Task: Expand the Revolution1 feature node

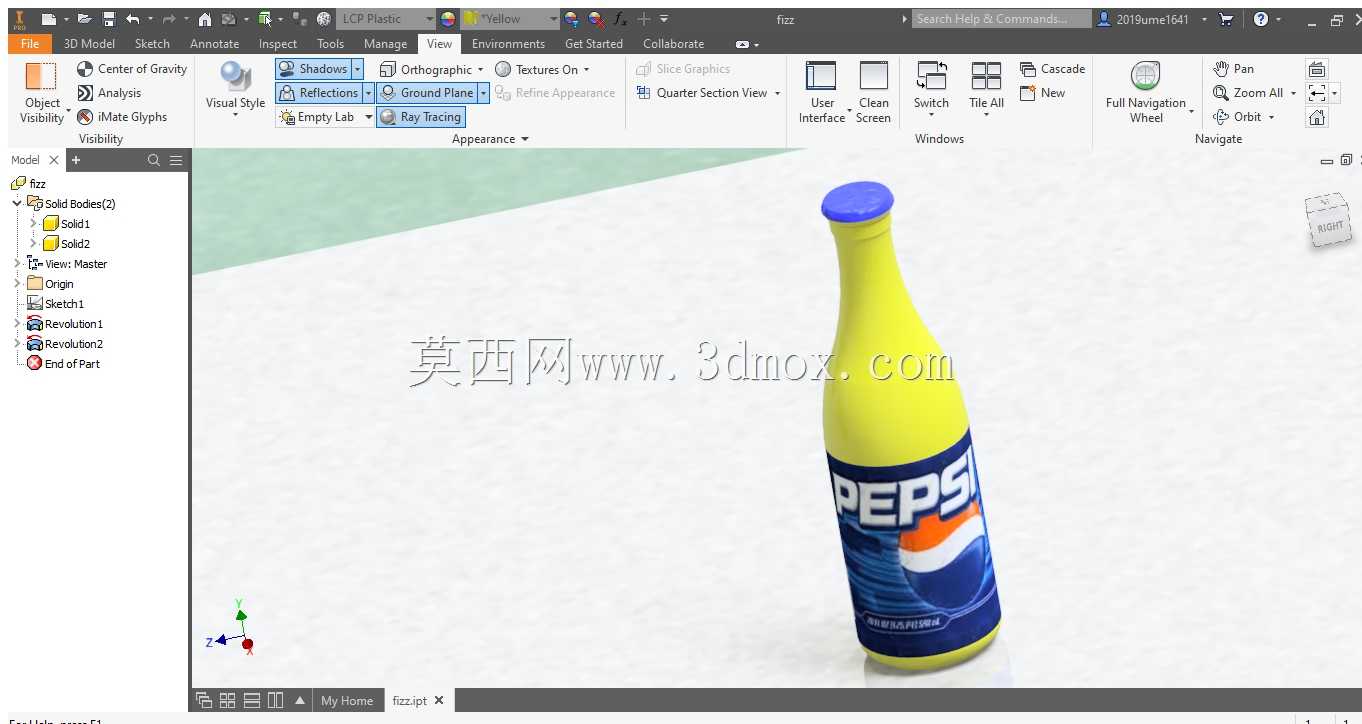Action: point(17,323)
